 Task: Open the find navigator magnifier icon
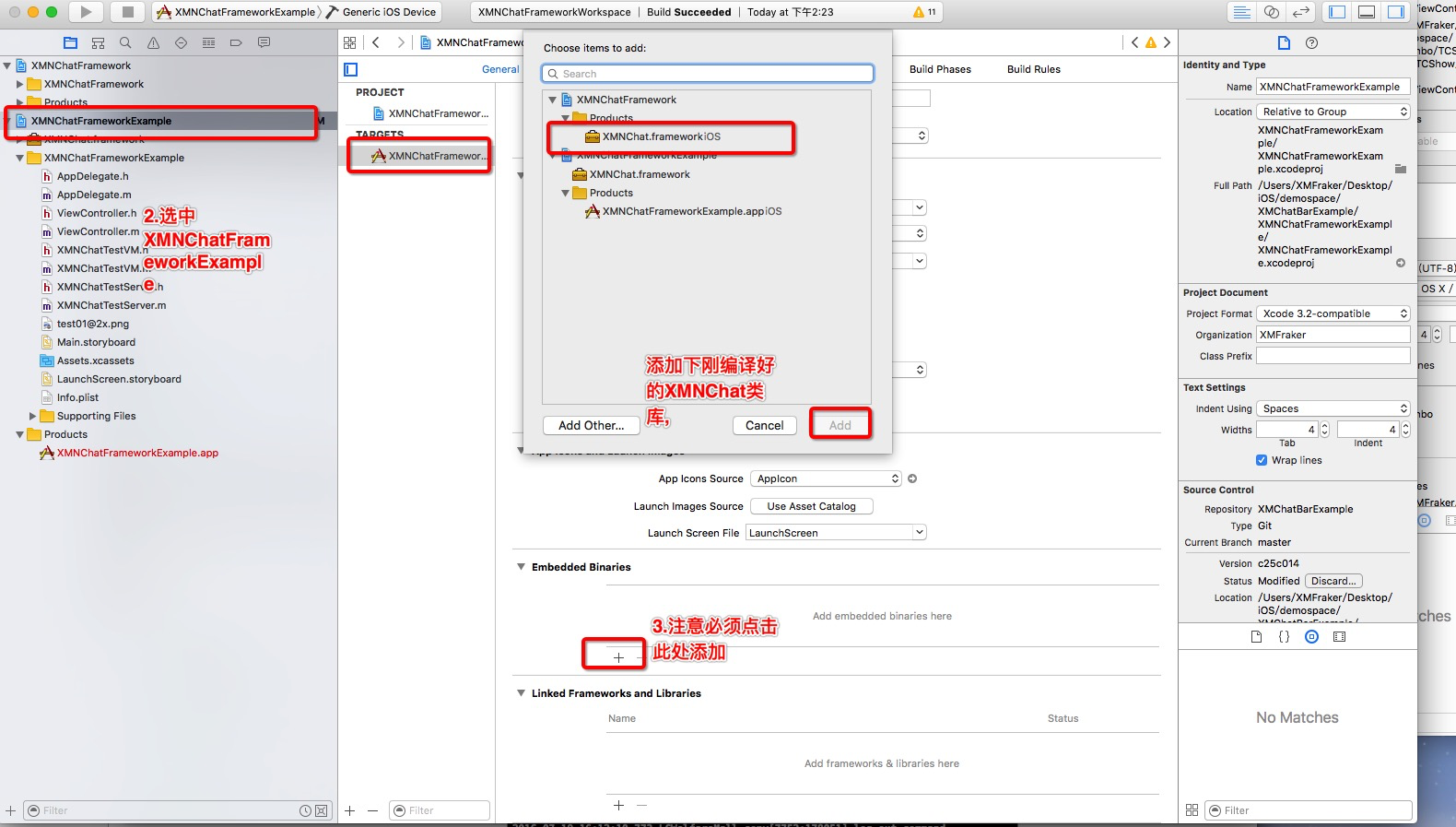(126, 42)
